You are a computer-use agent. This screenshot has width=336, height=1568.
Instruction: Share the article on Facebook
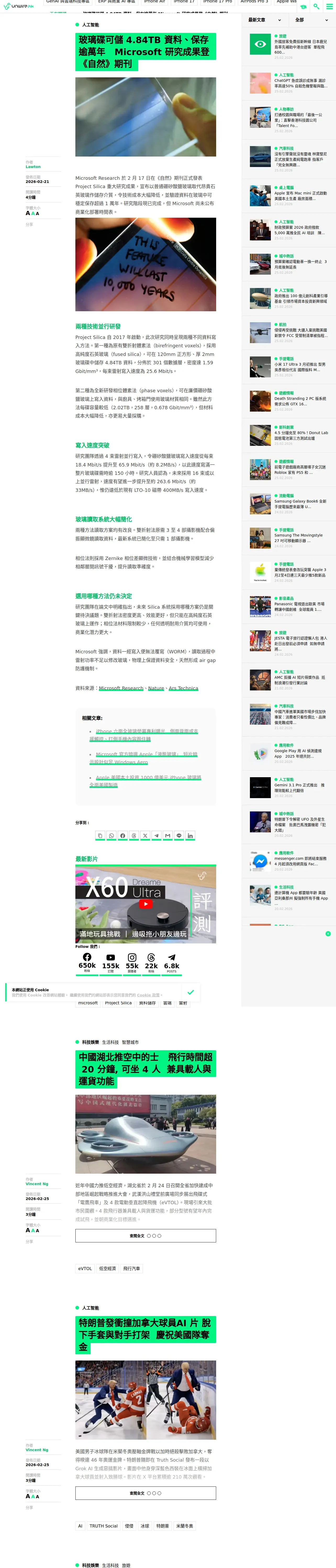pyautogui.click(x=122, y=835)
